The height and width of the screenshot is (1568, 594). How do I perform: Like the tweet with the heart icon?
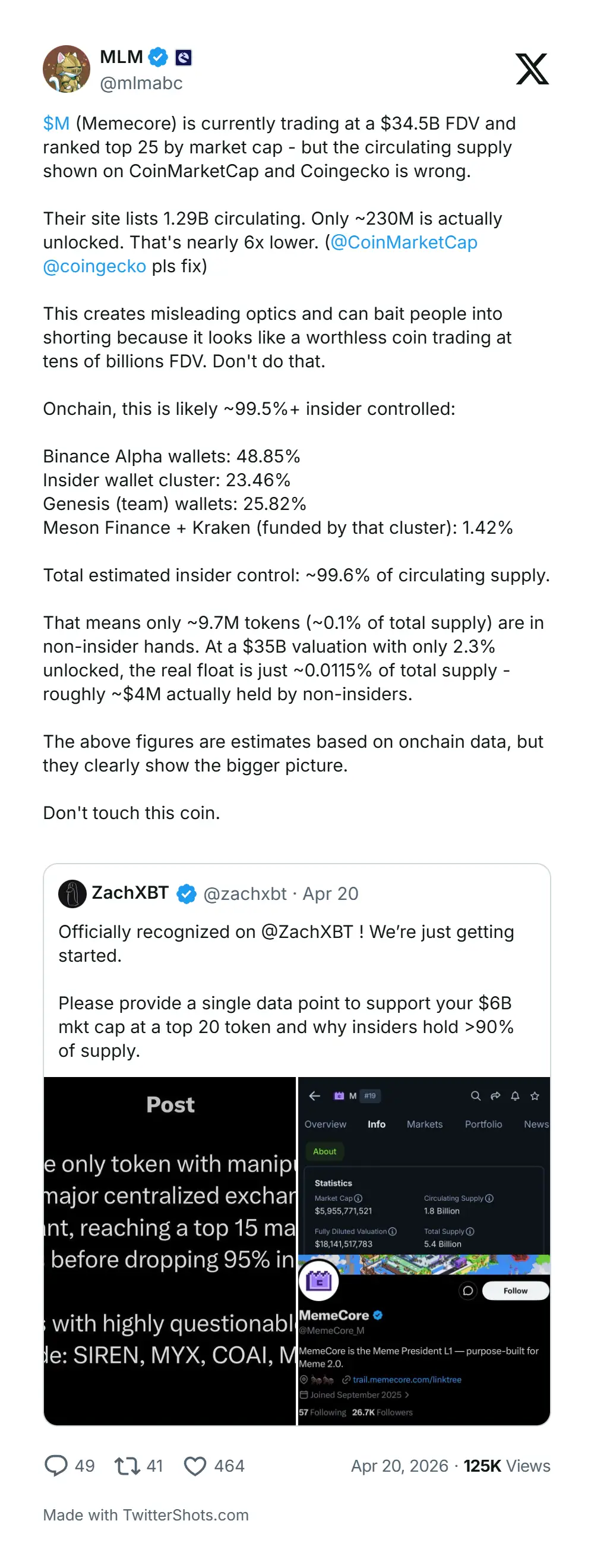[x=195, y=1466]
